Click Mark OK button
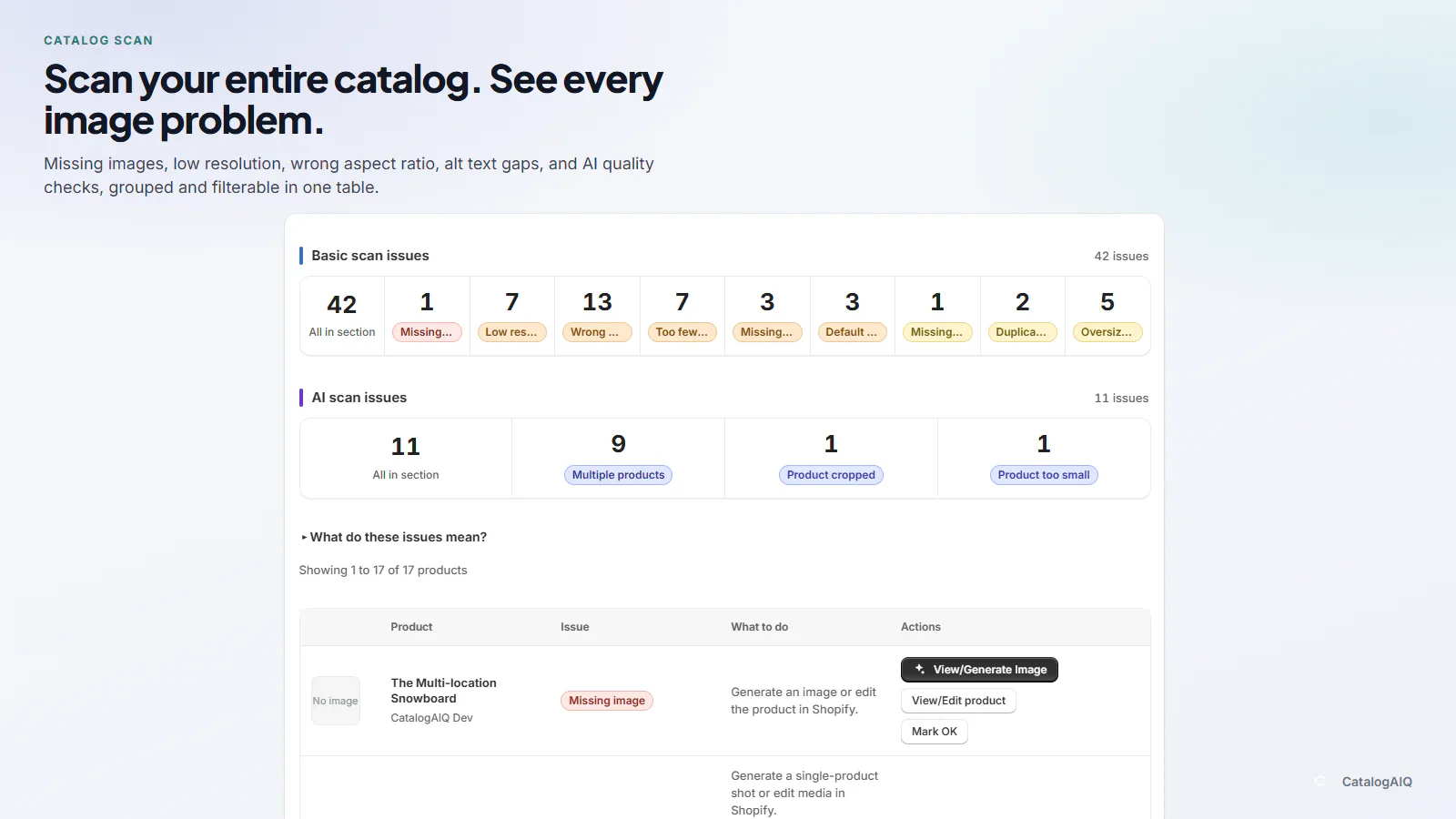1456x819 pixels. tap(935, 732)
